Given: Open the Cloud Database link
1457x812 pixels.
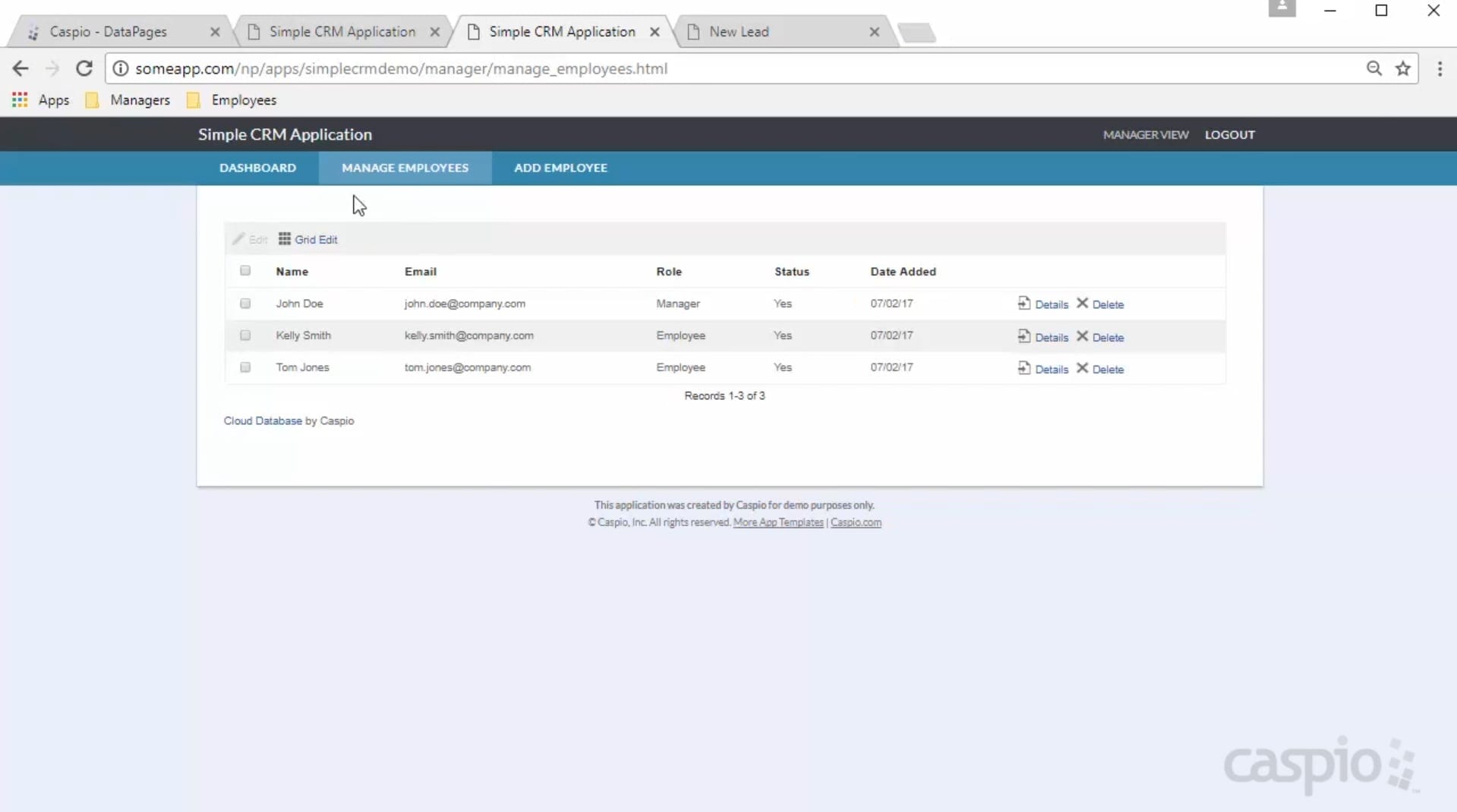Looking at the screenshot, I should (x=263, y=420).
